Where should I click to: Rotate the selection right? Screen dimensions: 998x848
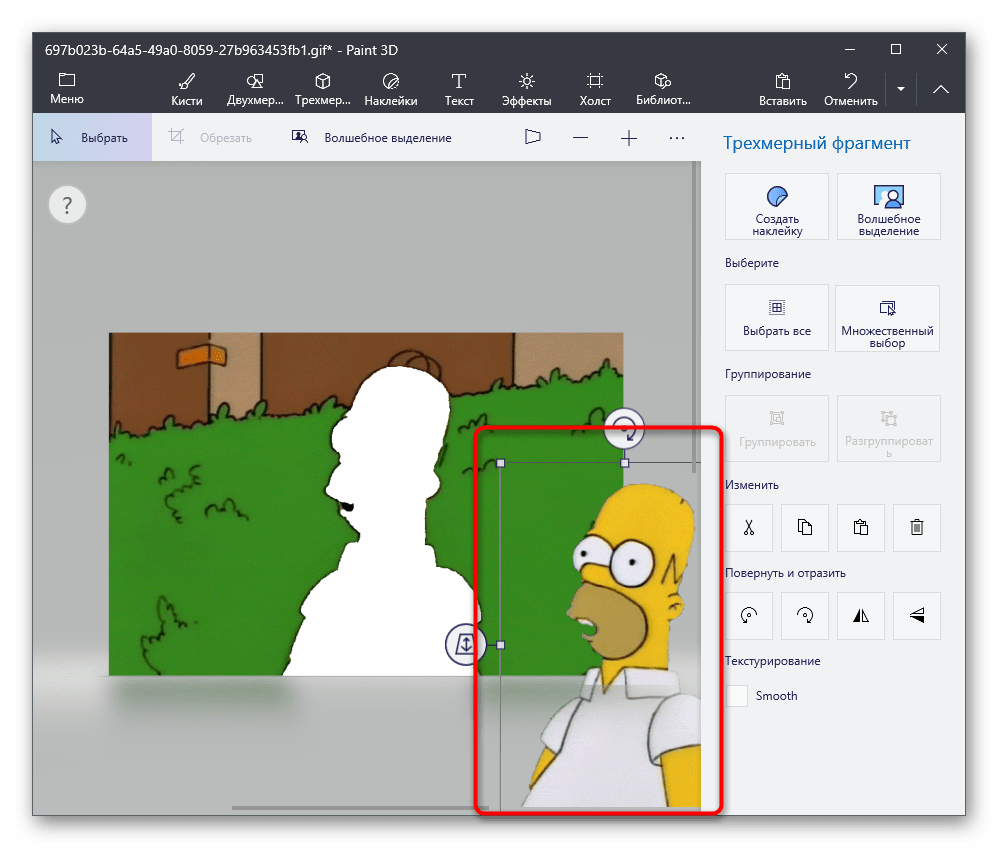pyautogui.click(x=804, y=616)
